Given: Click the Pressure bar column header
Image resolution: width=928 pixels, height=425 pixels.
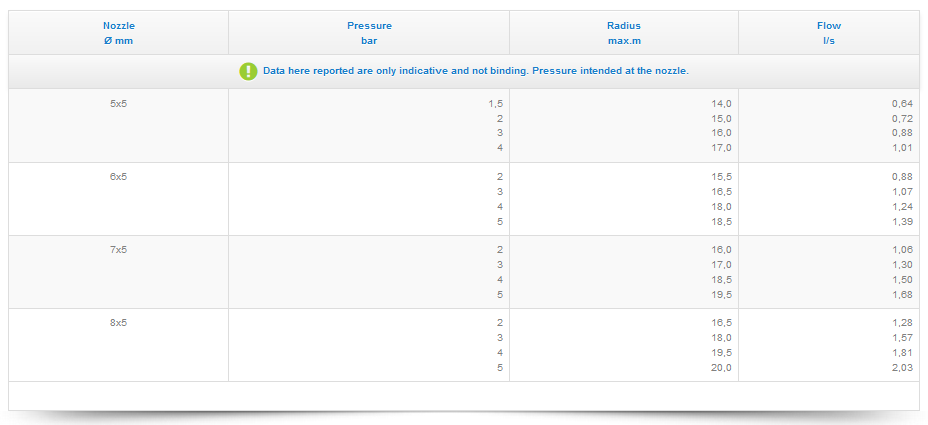Looking at the screenshot, I should click(x=369, y=33).
